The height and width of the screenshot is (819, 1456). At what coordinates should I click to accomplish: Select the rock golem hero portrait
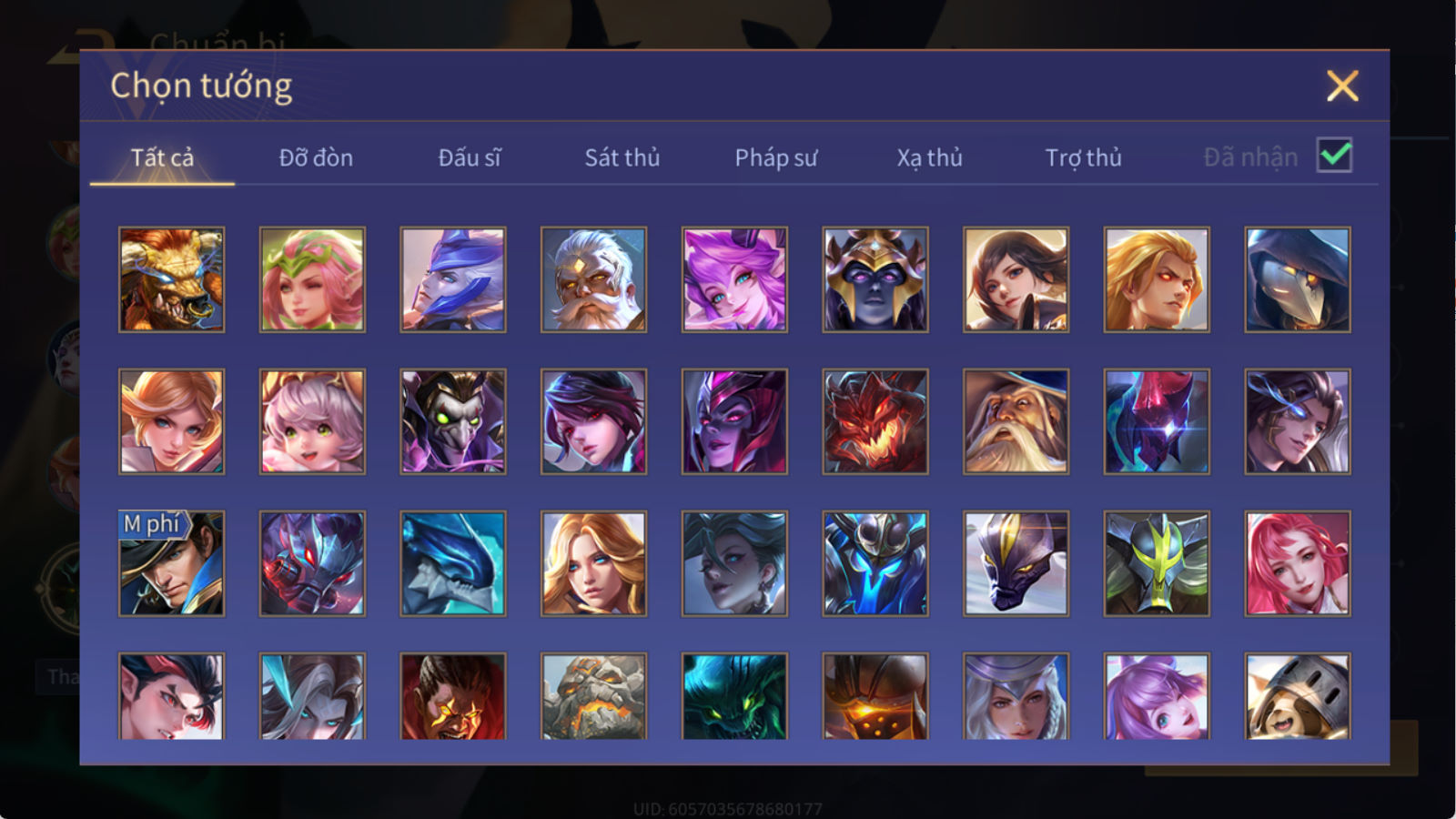593,695
